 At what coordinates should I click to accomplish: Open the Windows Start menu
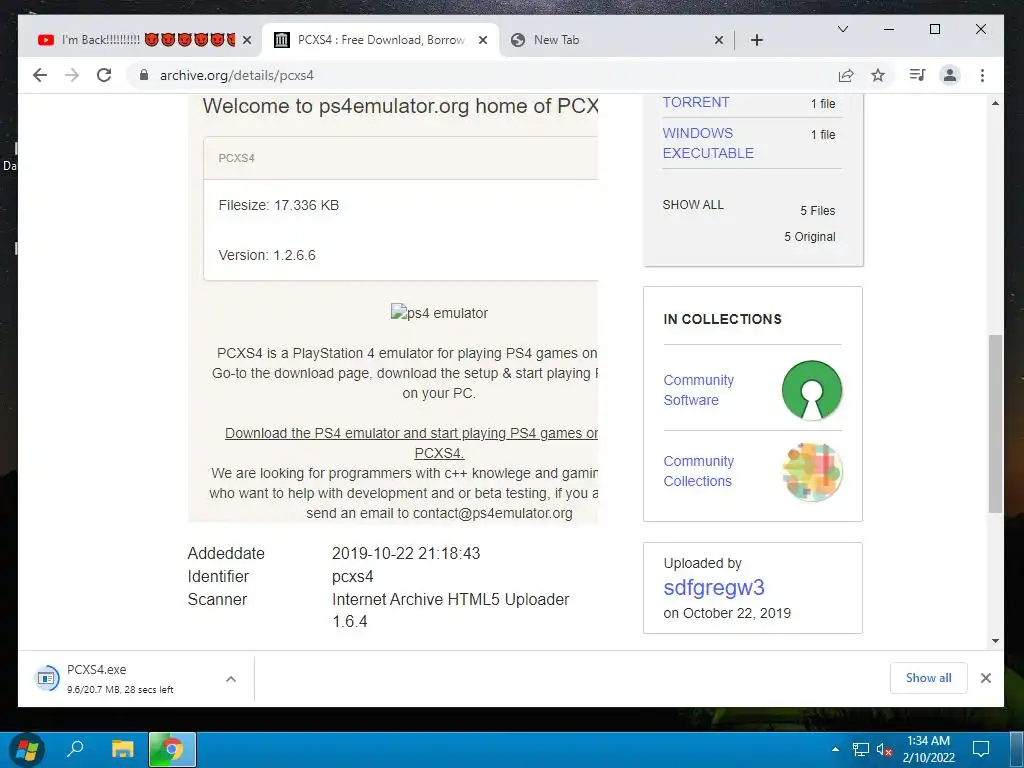pos(27,749)
